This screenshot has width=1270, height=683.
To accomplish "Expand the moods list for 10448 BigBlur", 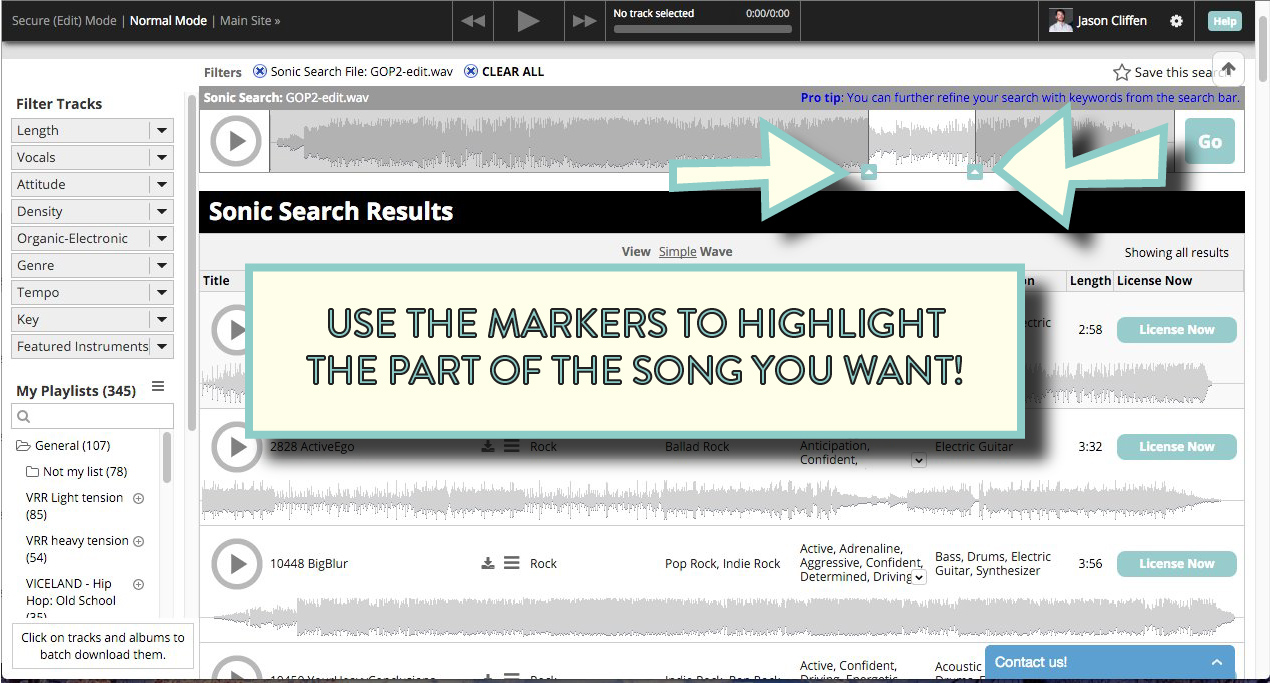I will click(919, 577).
